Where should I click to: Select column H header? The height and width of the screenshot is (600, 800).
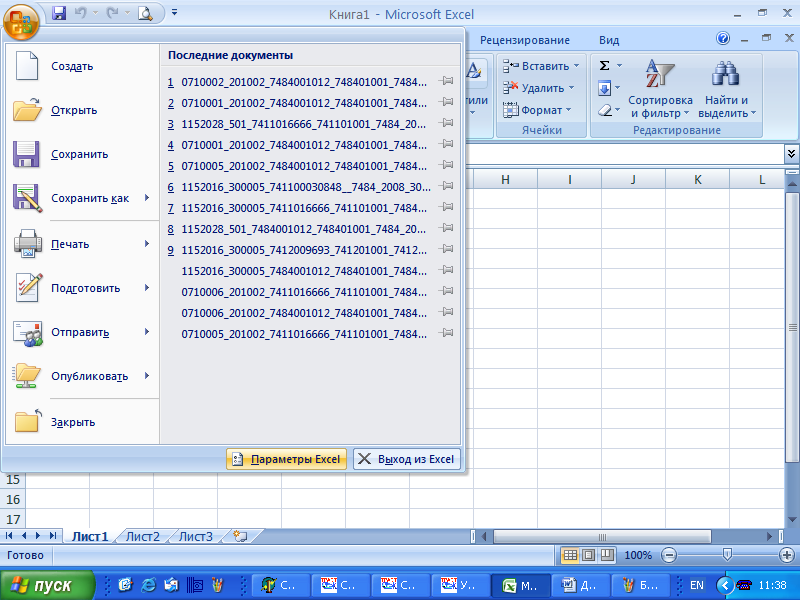click(505, 180)
